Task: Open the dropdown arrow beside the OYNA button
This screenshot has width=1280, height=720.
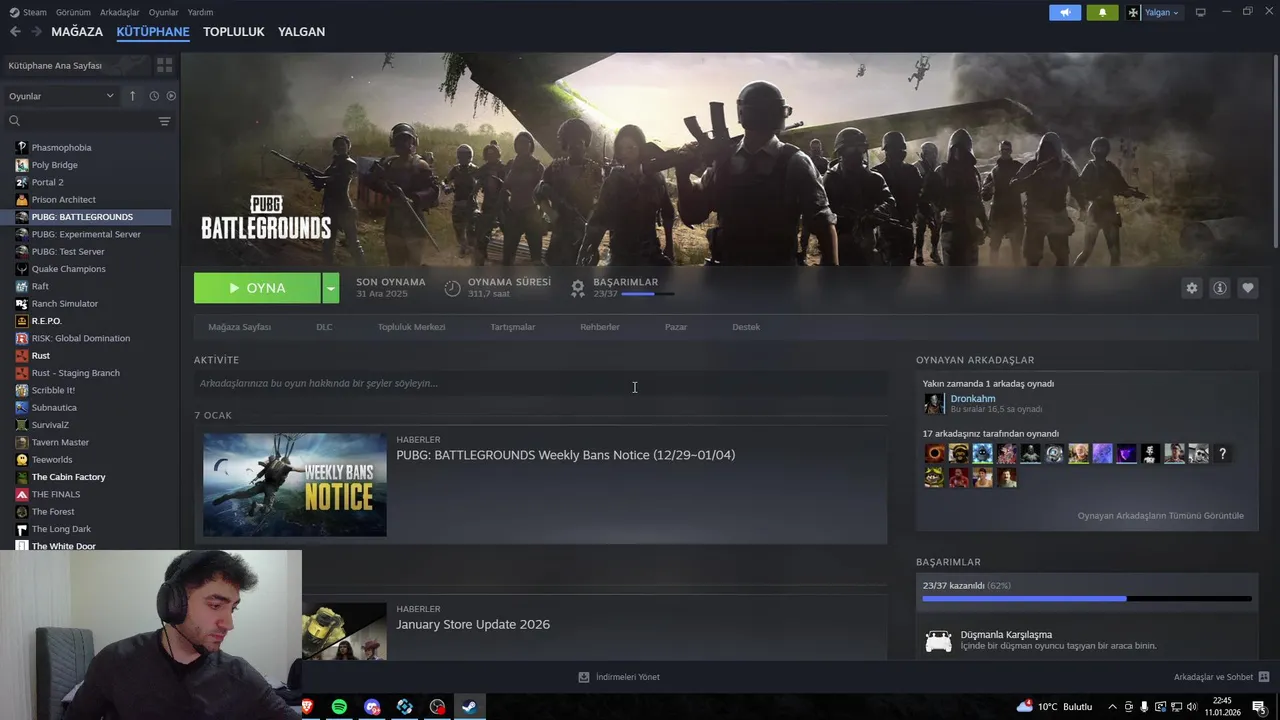Action: (330, 288)
